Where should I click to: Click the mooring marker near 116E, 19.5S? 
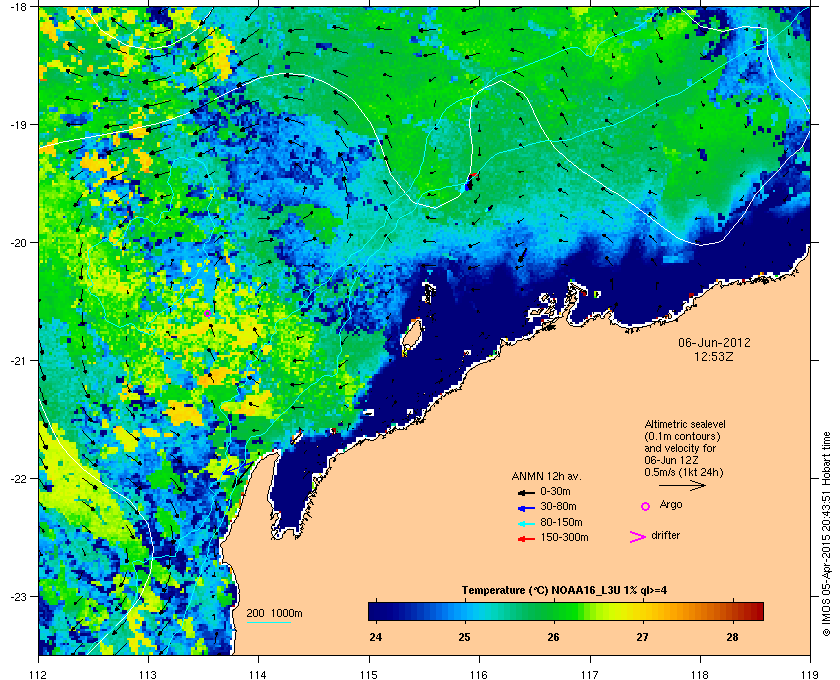pos(469,182)
